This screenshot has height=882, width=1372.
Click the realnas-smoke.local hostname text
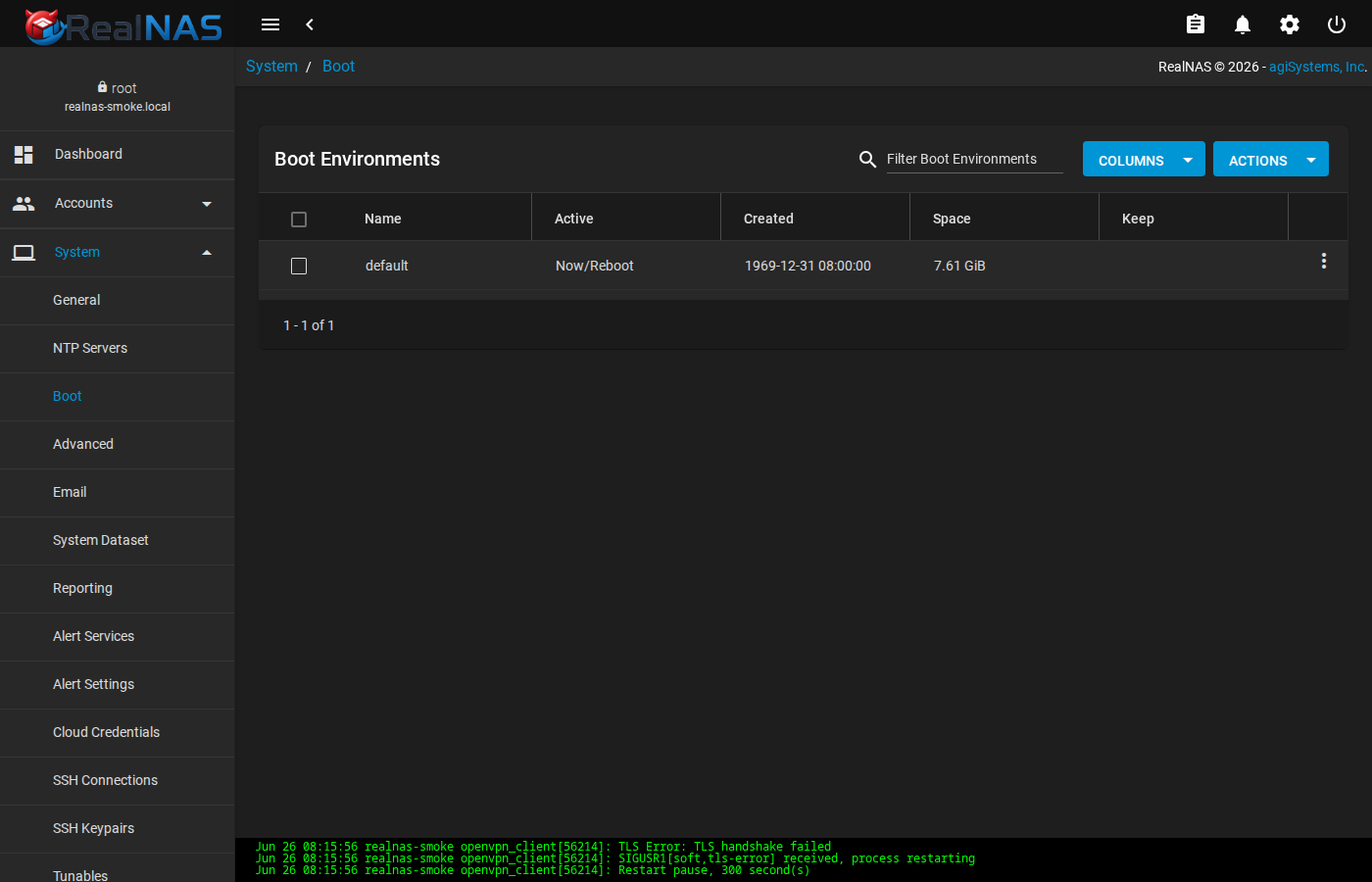click(118, 107)
